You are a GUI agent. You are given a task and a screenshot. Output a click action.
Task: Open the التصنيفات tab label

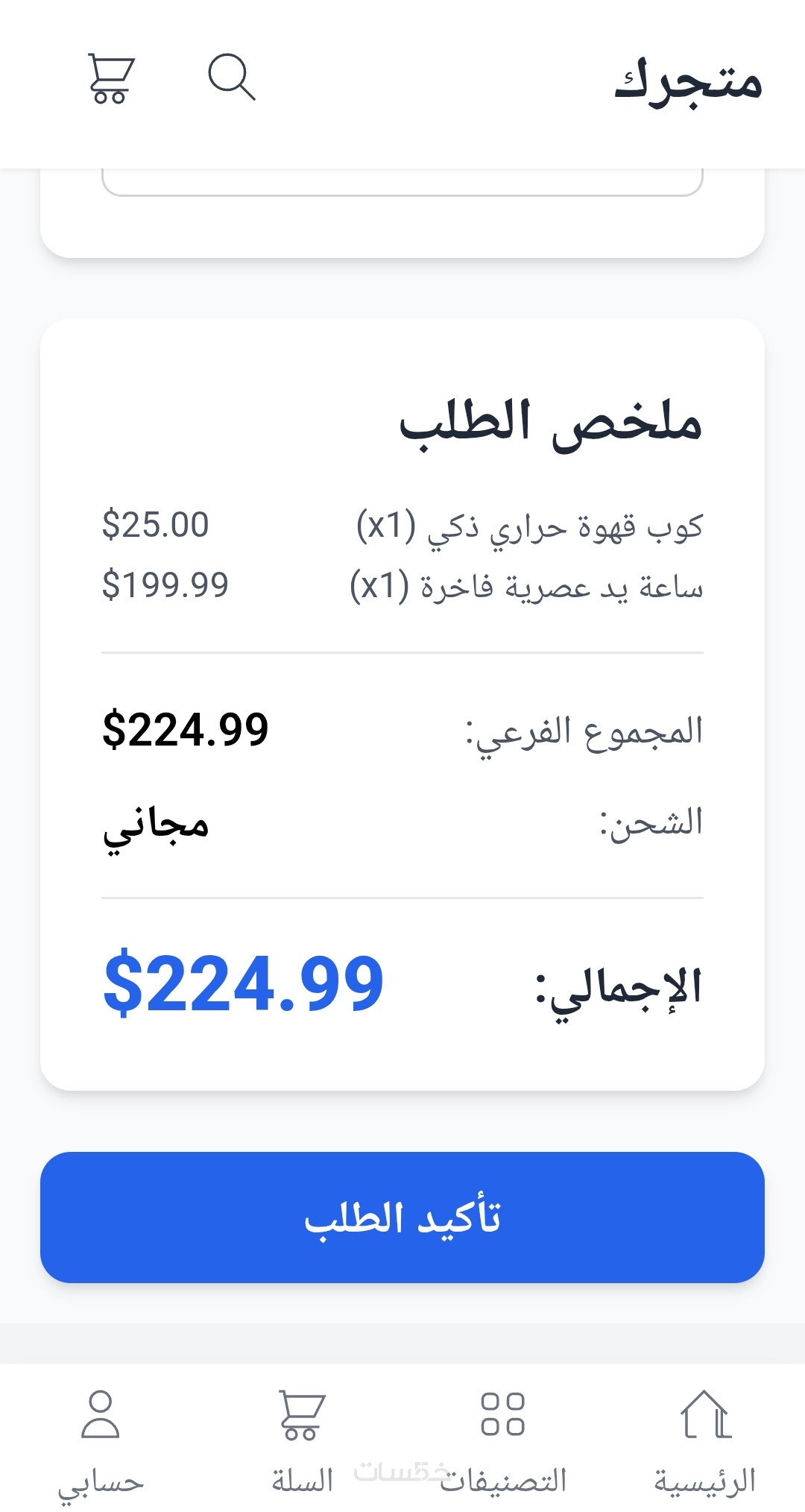coord(504,1481)
